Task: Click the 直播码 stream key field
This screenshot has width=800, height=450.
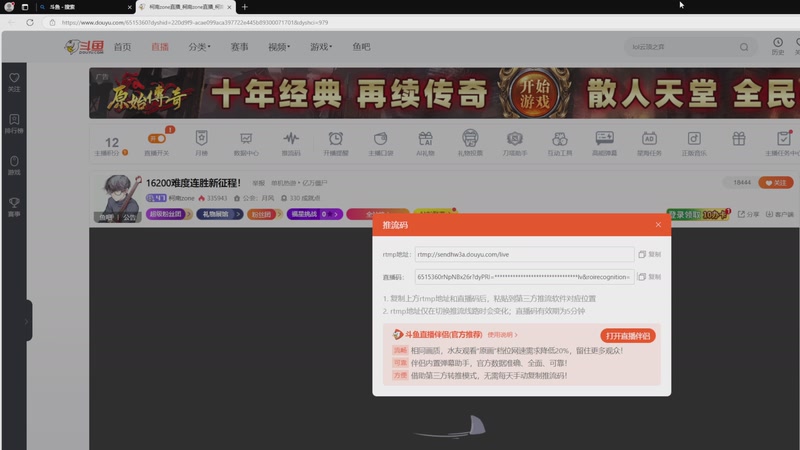Action: pyautogui.click(x=524, y=277)
